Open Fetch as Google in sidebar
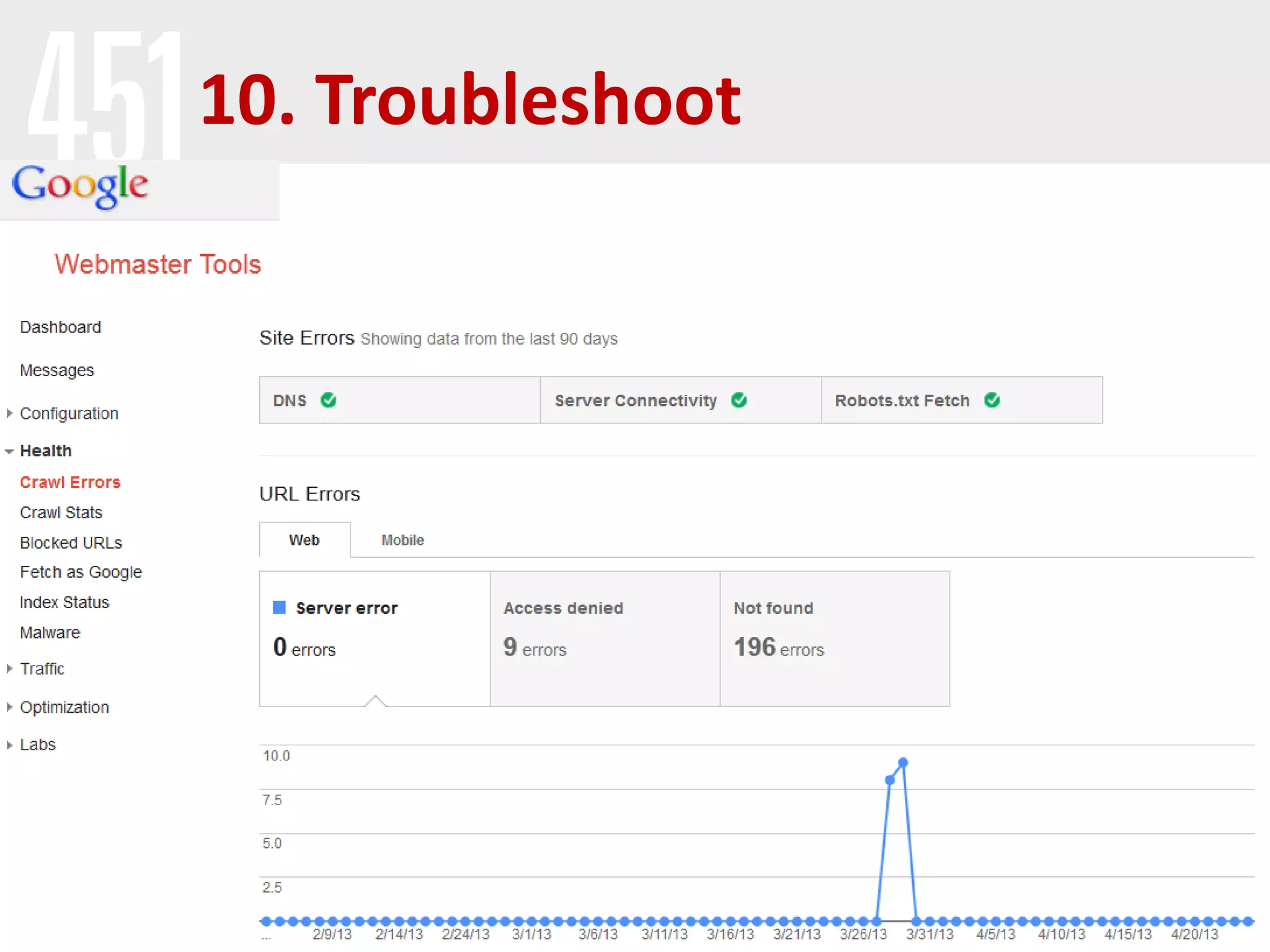The height and width of the screenshot is (952, 1270). point(81,572)
